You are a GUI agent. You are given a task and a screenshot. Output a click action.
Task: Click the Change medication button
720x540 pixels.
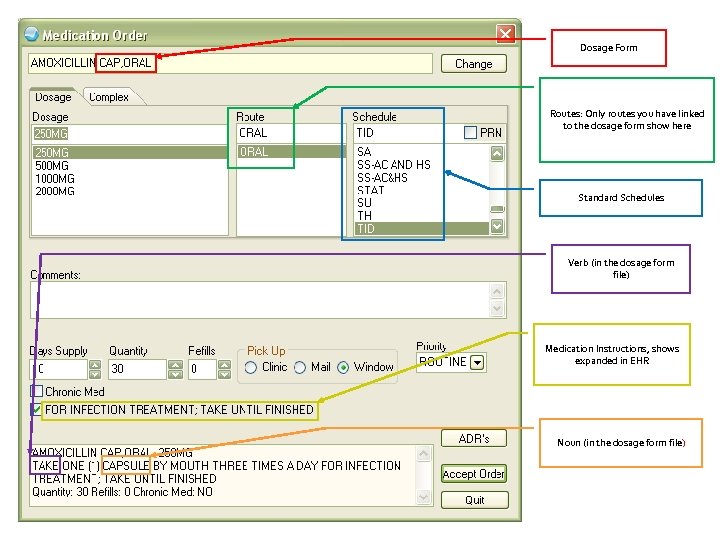coord(473,64)
